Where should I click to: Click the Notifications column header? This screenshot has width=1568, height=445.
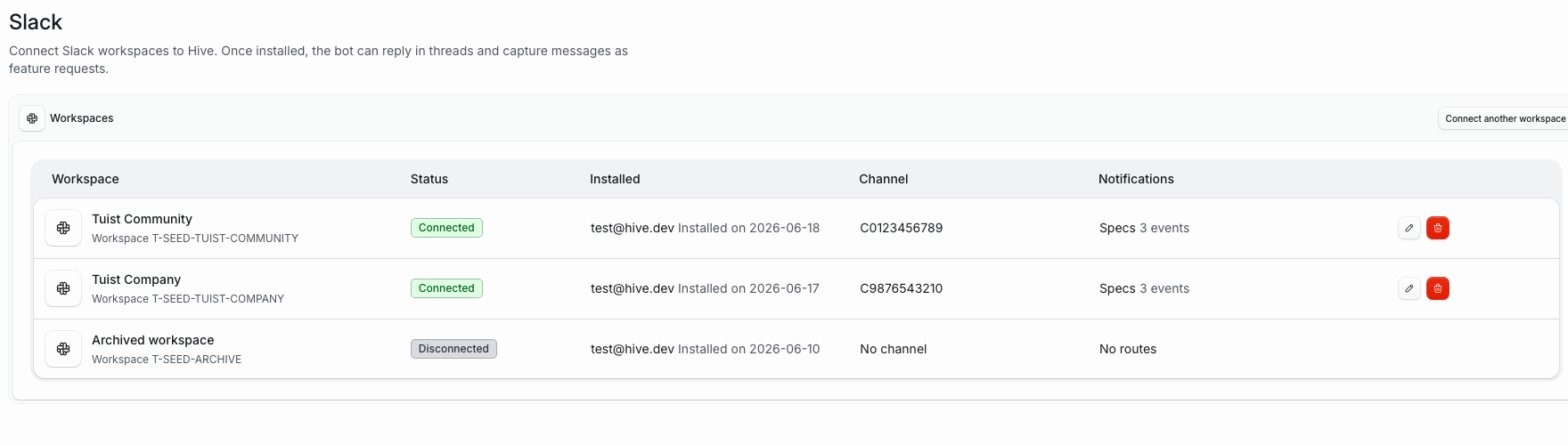tap(1136, 179)
